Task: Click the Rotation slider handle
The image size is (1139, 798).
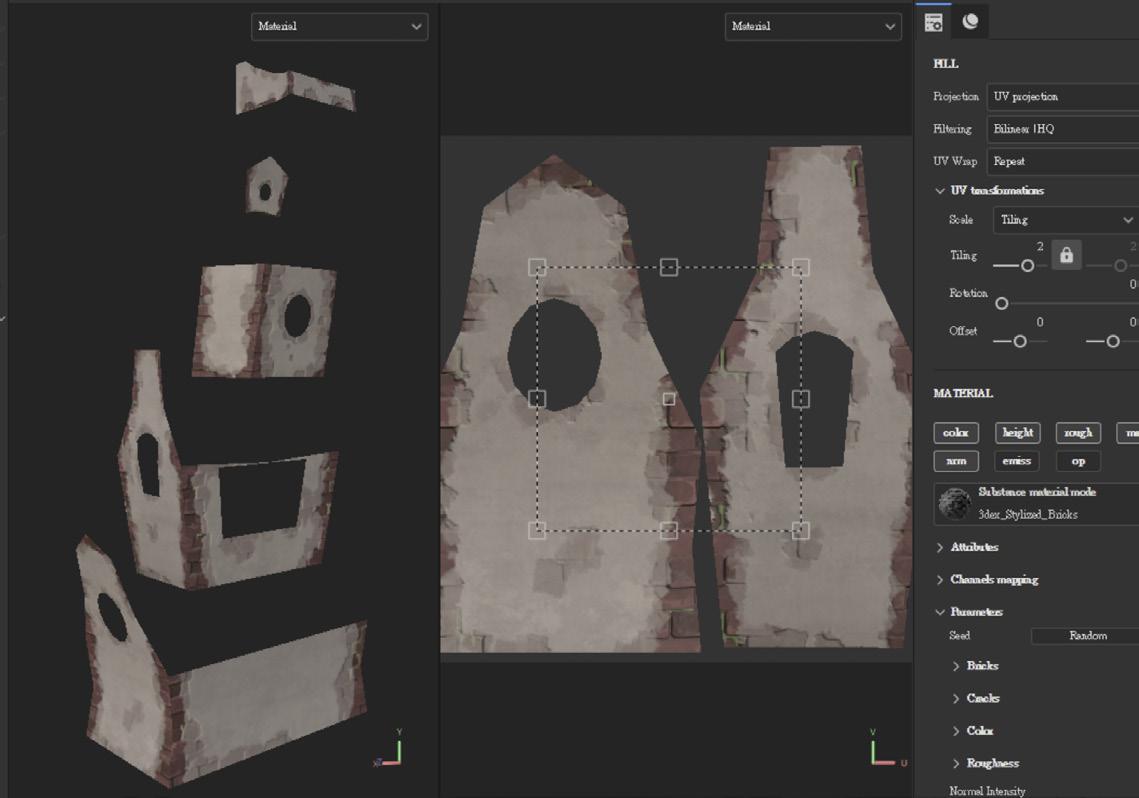Action: (x=1002, y=303)
